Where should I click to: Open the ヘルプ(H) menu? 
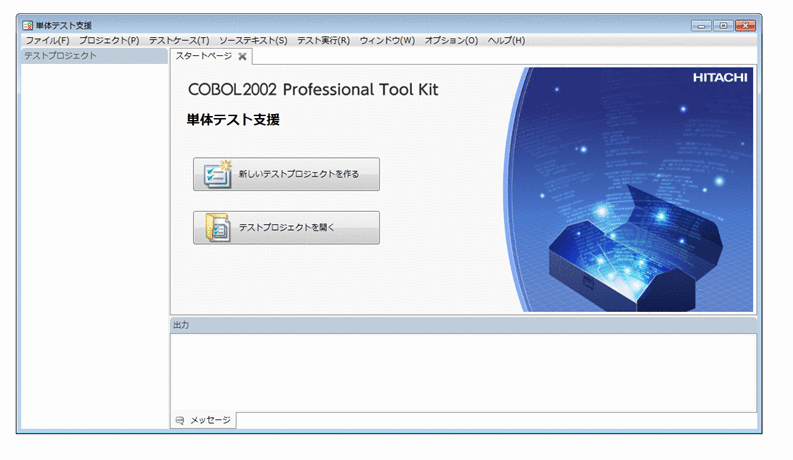click(506, 40)
